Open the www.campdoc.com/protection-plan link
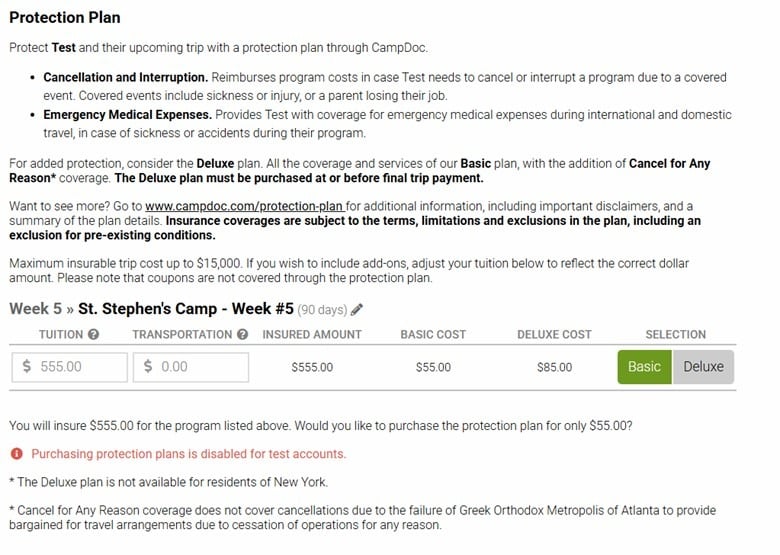780x555 pixels. [x=244, y=207]
